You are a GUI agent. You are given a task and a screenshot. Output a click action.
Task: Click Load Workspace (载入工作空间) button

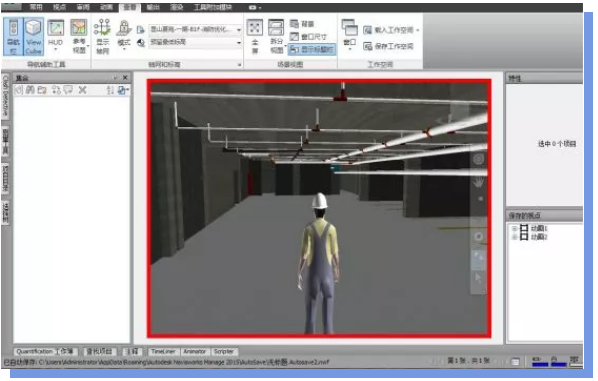(x=391, y=30)
